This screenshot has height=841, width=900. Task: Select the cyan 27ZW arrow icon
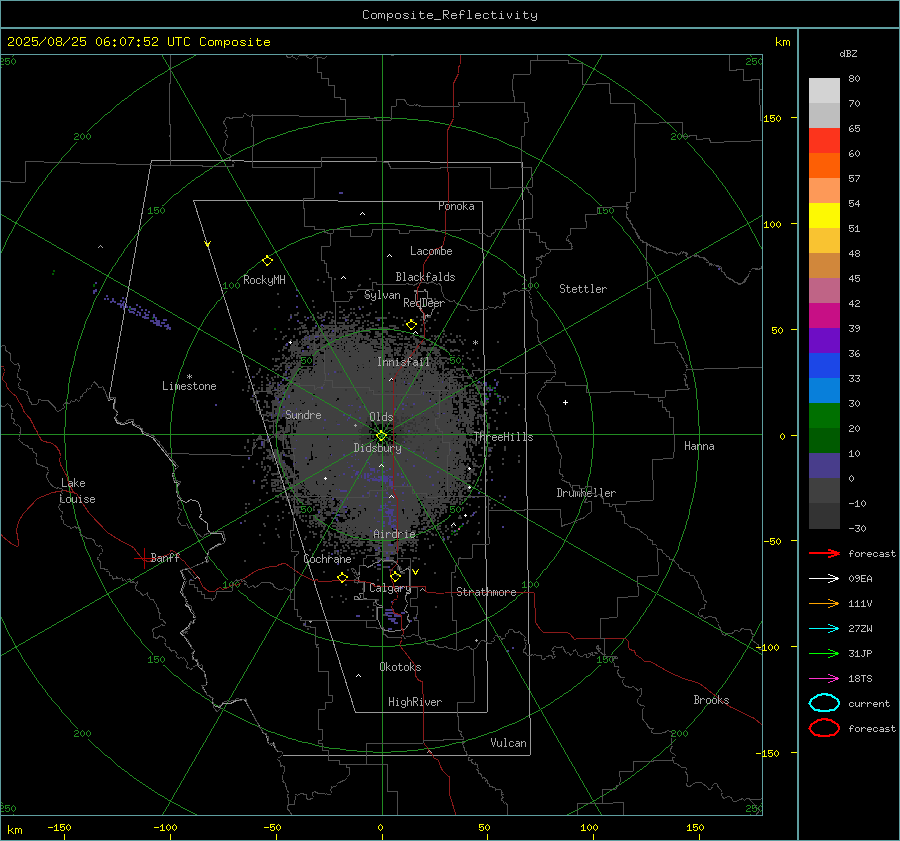tap(824, 629)
